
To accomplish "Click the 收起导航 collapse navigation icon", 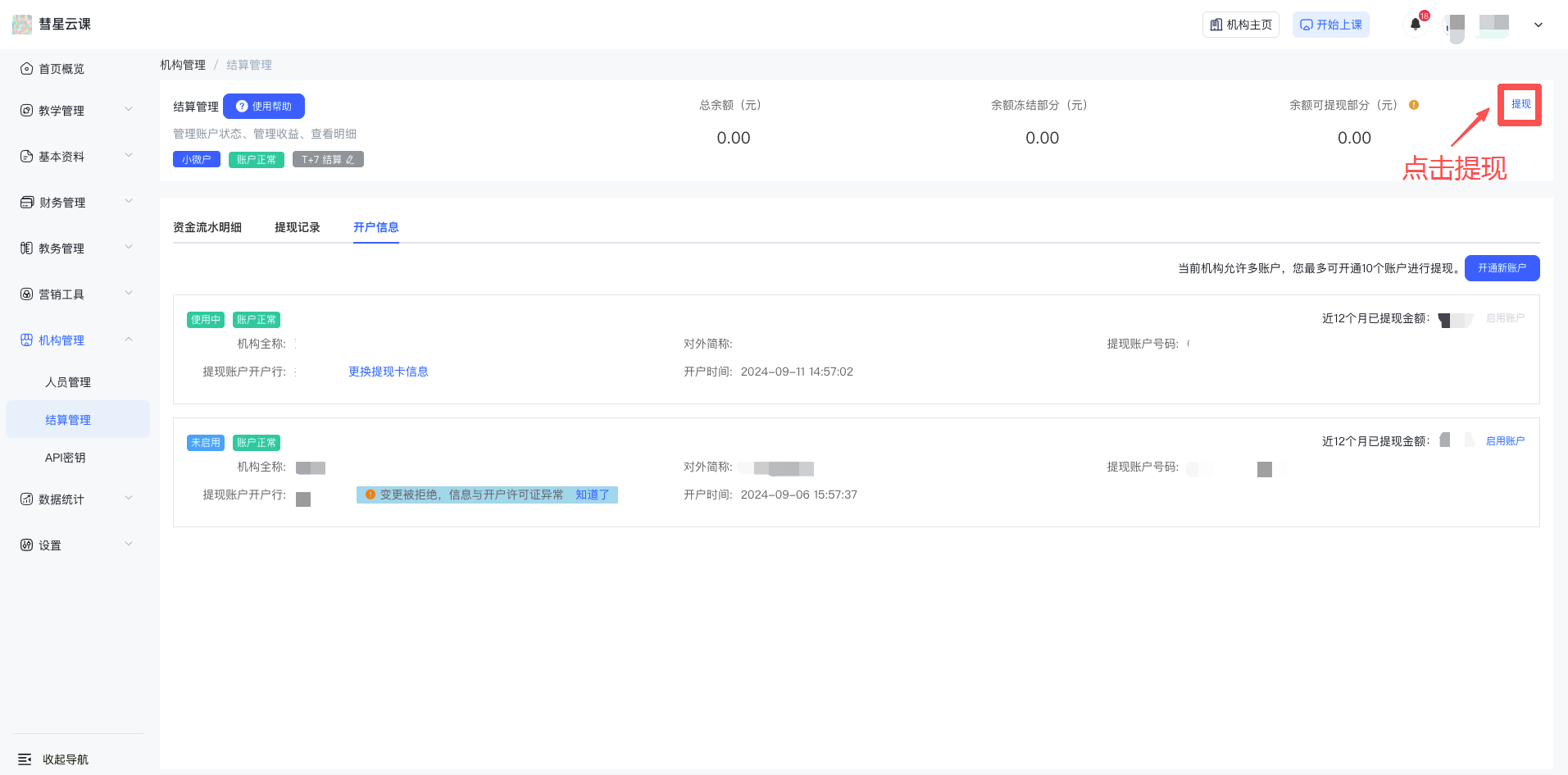I will point(25,759).
